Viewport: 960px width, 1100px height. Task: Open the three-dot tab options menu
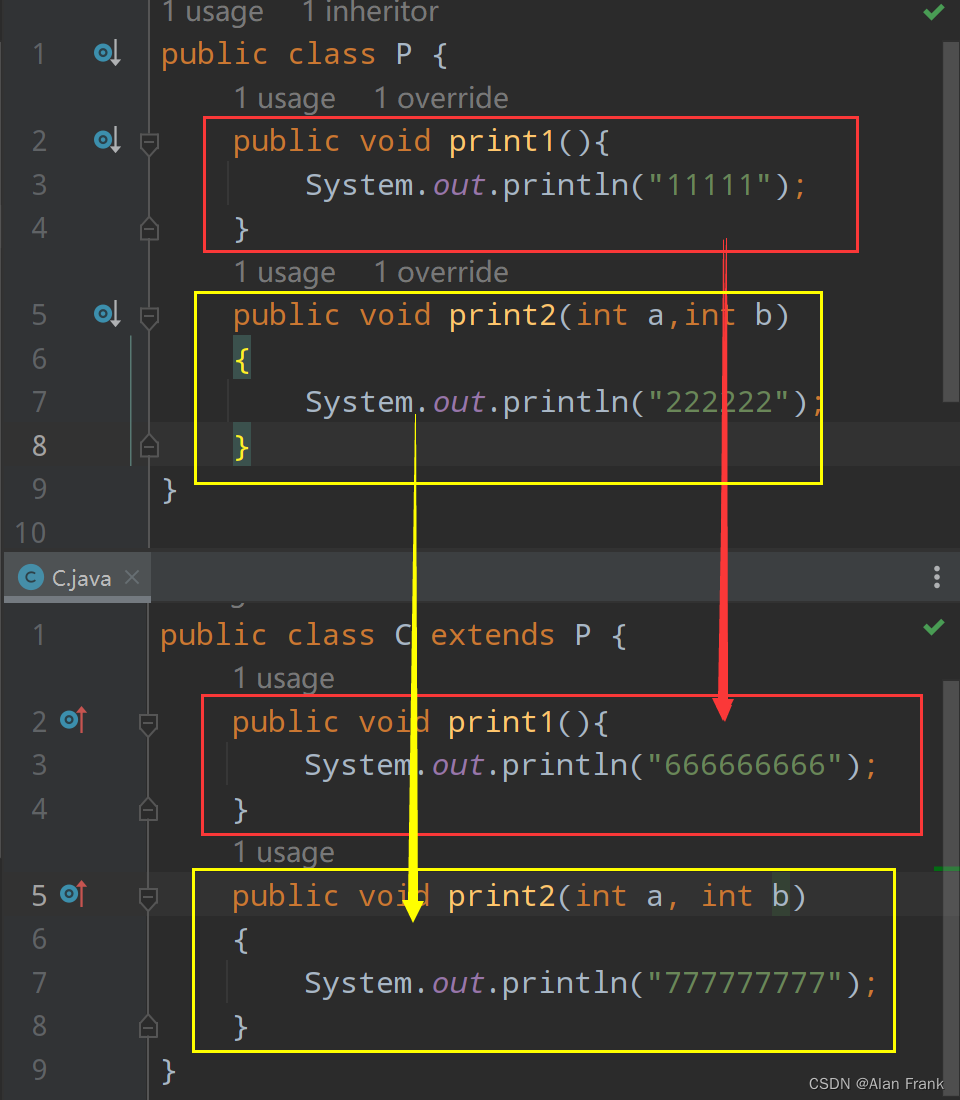[937, 577]
